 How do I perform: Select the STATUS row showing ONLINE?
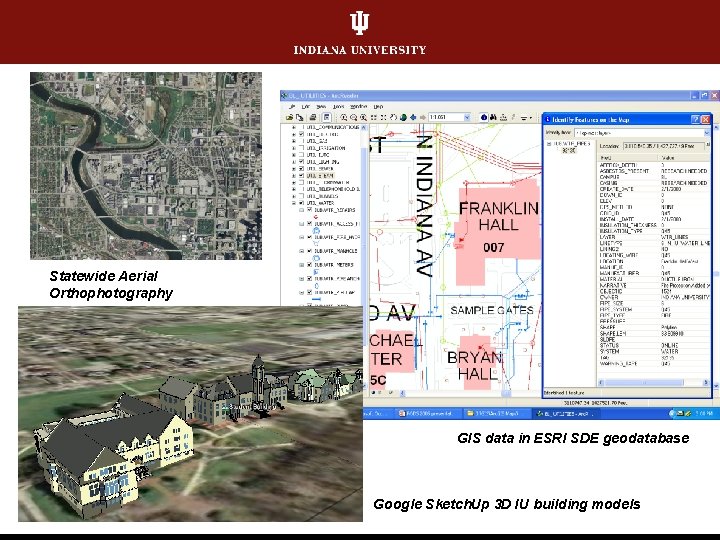pos(654,345)
